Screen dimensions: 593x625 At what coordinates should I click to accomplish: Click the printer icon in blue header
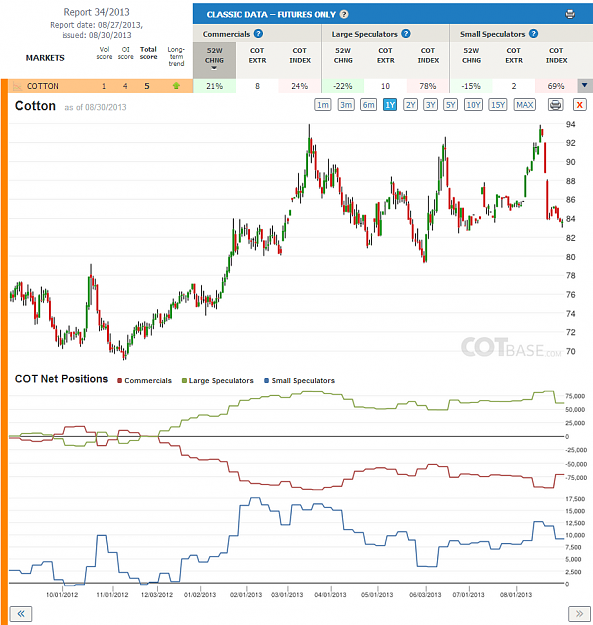(570, 14)
